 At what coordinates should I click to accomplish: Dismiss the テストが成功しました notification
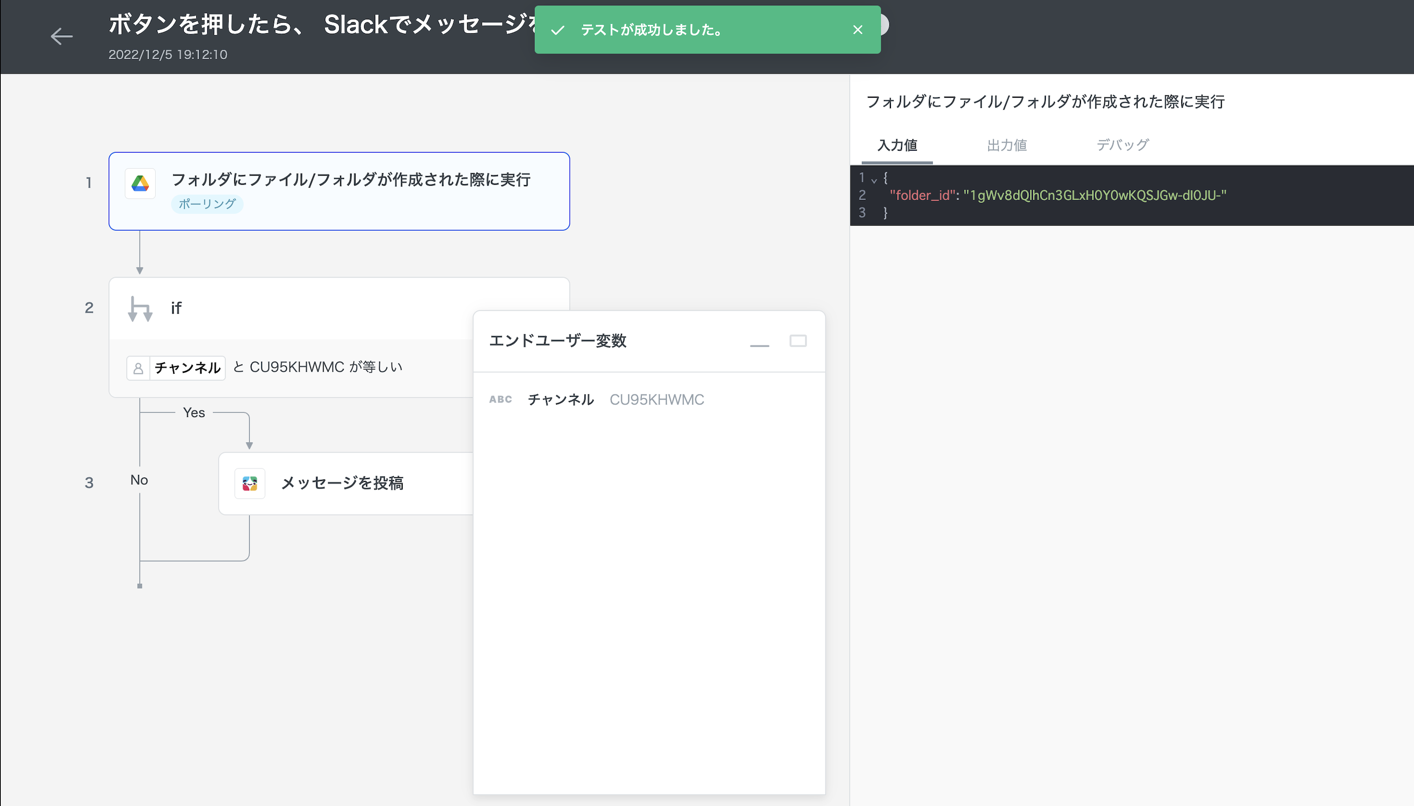[x=857, y=30]
